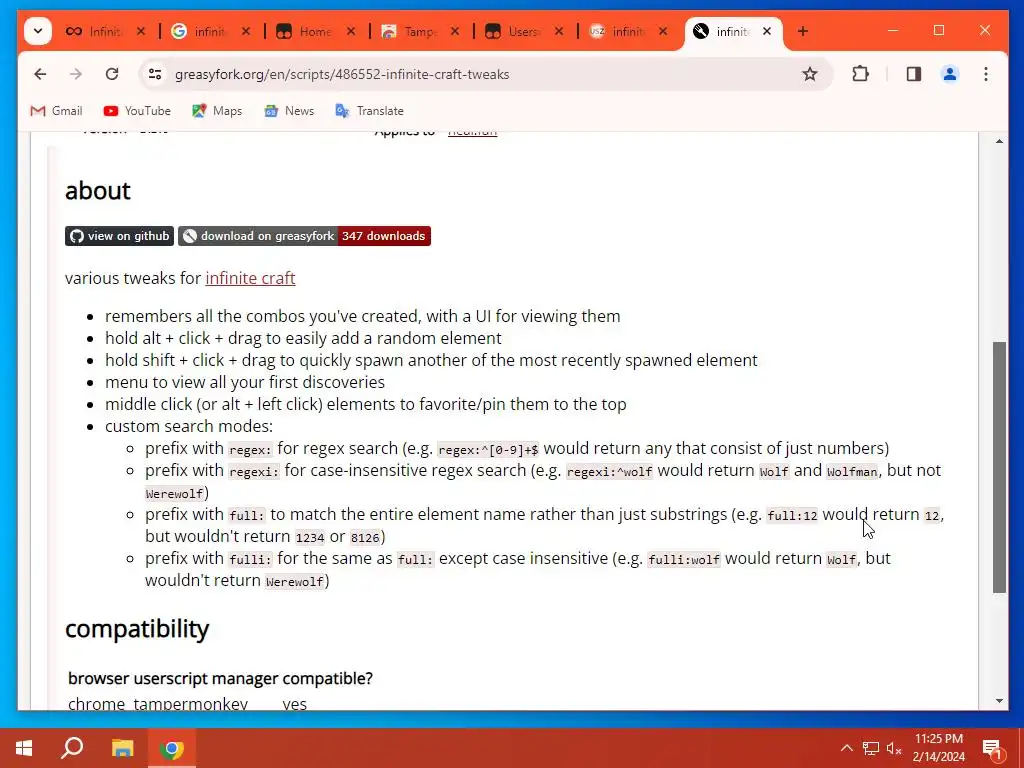Image resolution: width=1024 pixels, height=768 pixels.
Task: View site information icon in address bar
Action: (155, 74)
